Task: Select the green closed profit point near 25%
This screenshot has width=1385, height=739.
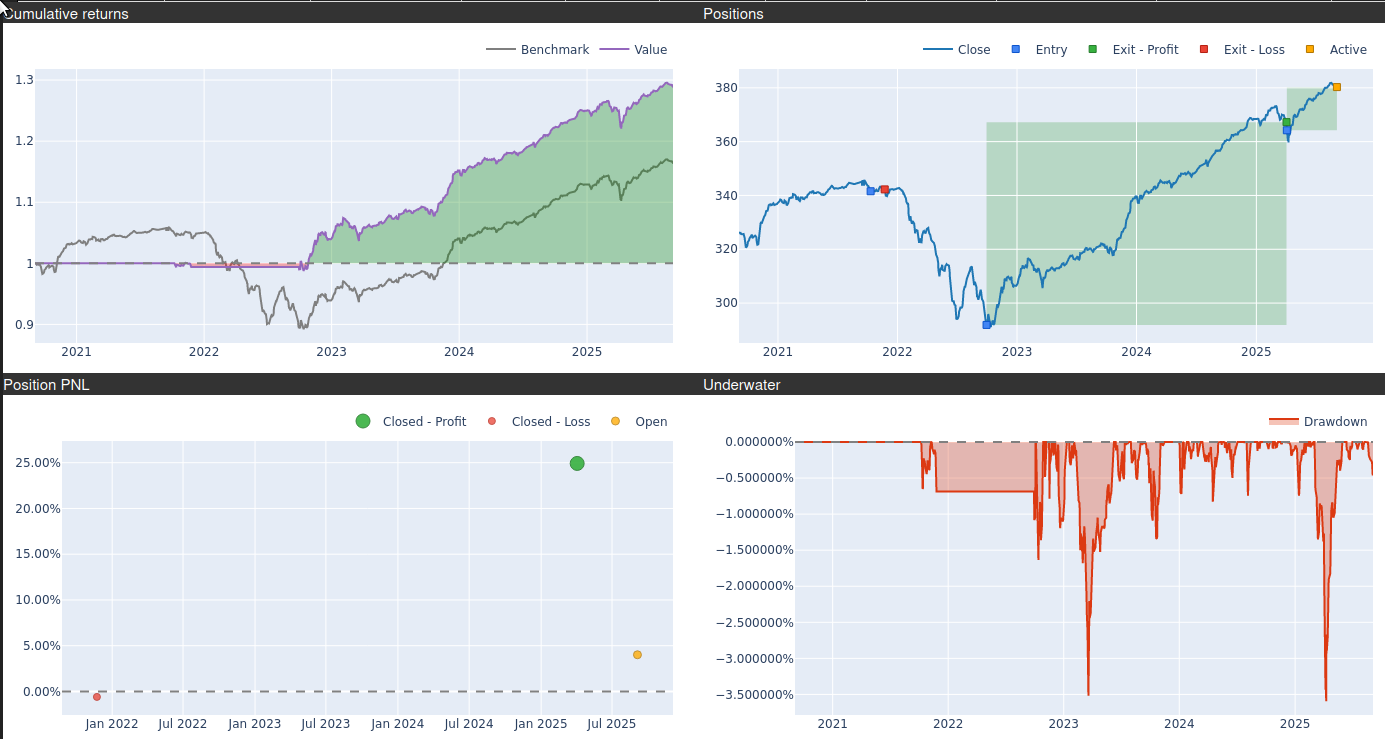Action: coord(577,463)
